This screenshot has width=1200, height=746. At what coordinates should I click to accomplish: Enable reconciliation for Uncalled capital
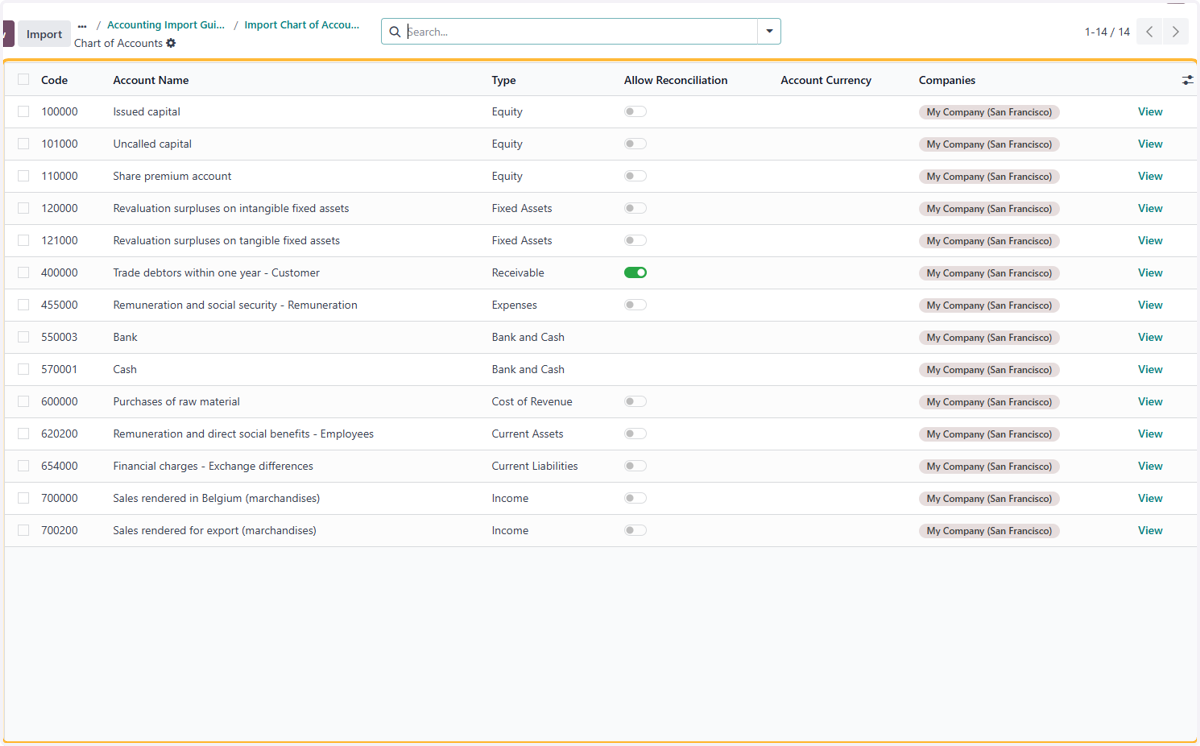coord(635,144)
